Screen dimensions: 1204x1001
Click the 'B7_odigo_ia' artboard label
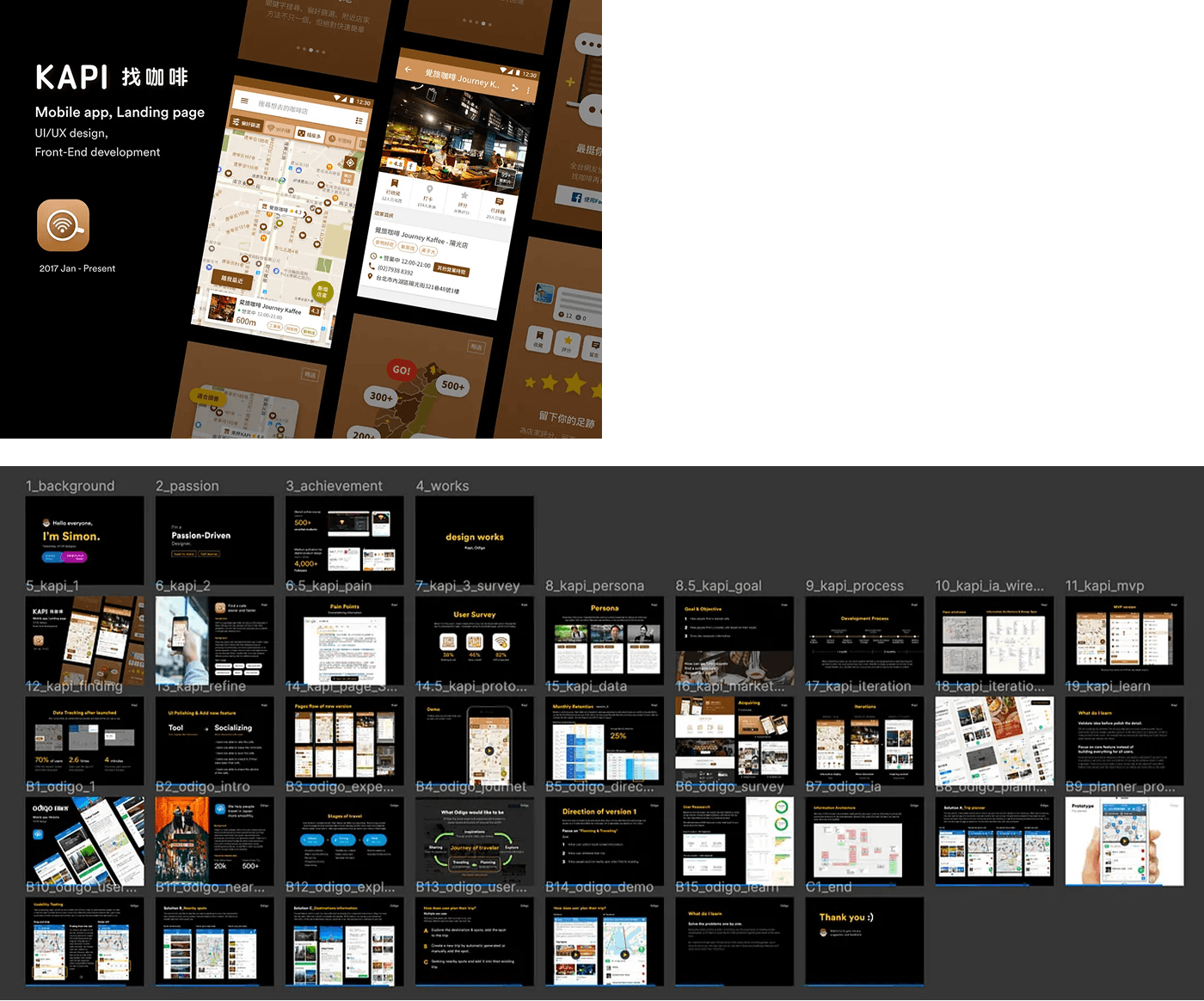coord(843,787)
